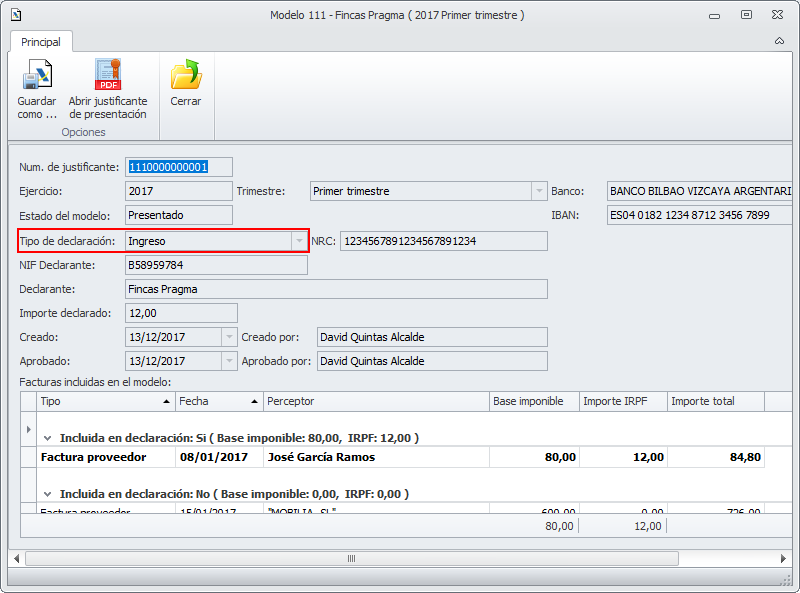Open the Trimestre dropdown
Screen dimensions: 800x593
click(535, 191)
